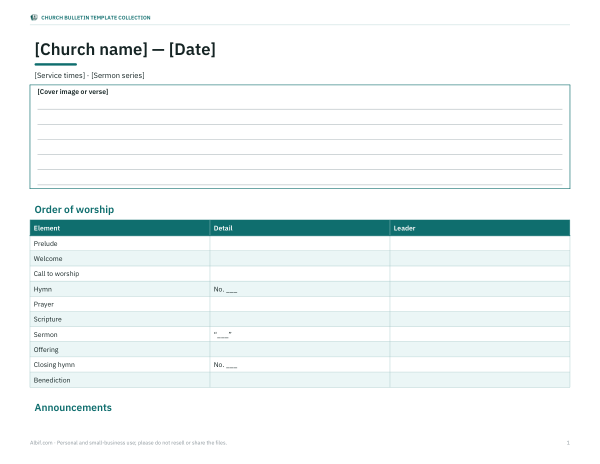Click the church bulletin logo icon
Screen dimensions: 600x464
point(34,17)
